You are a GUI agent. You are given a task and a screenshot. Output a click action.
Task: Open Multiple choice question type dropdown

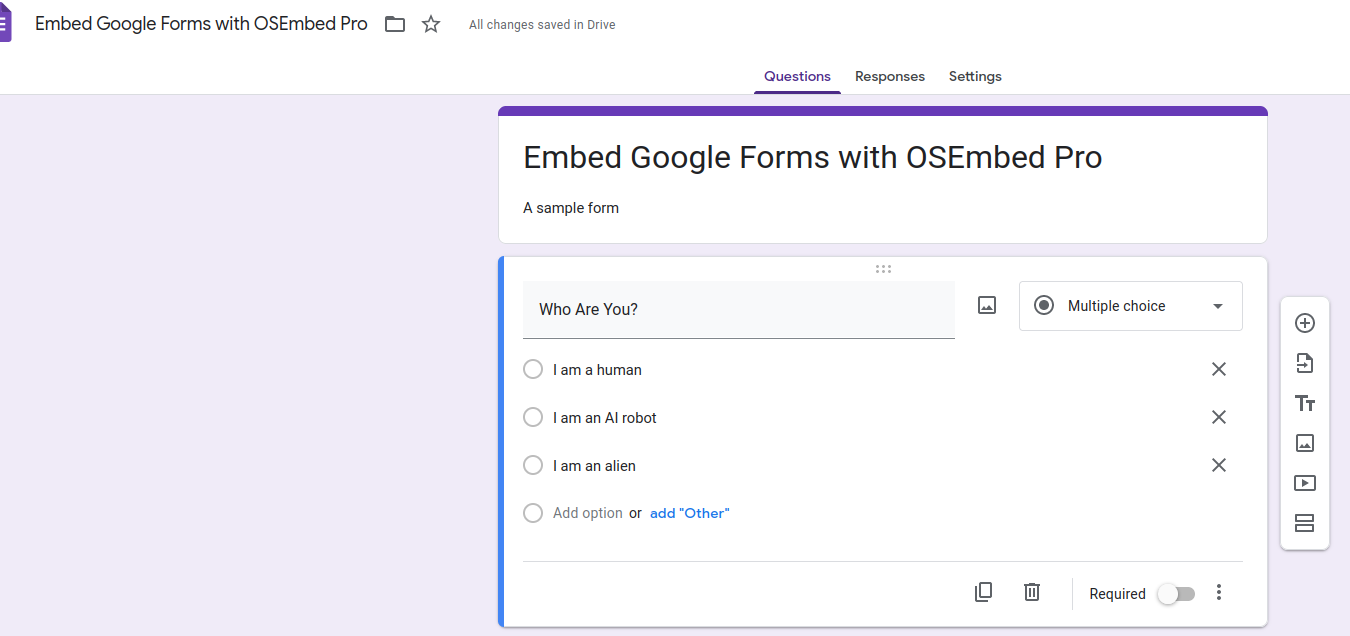click(1131, 306)
